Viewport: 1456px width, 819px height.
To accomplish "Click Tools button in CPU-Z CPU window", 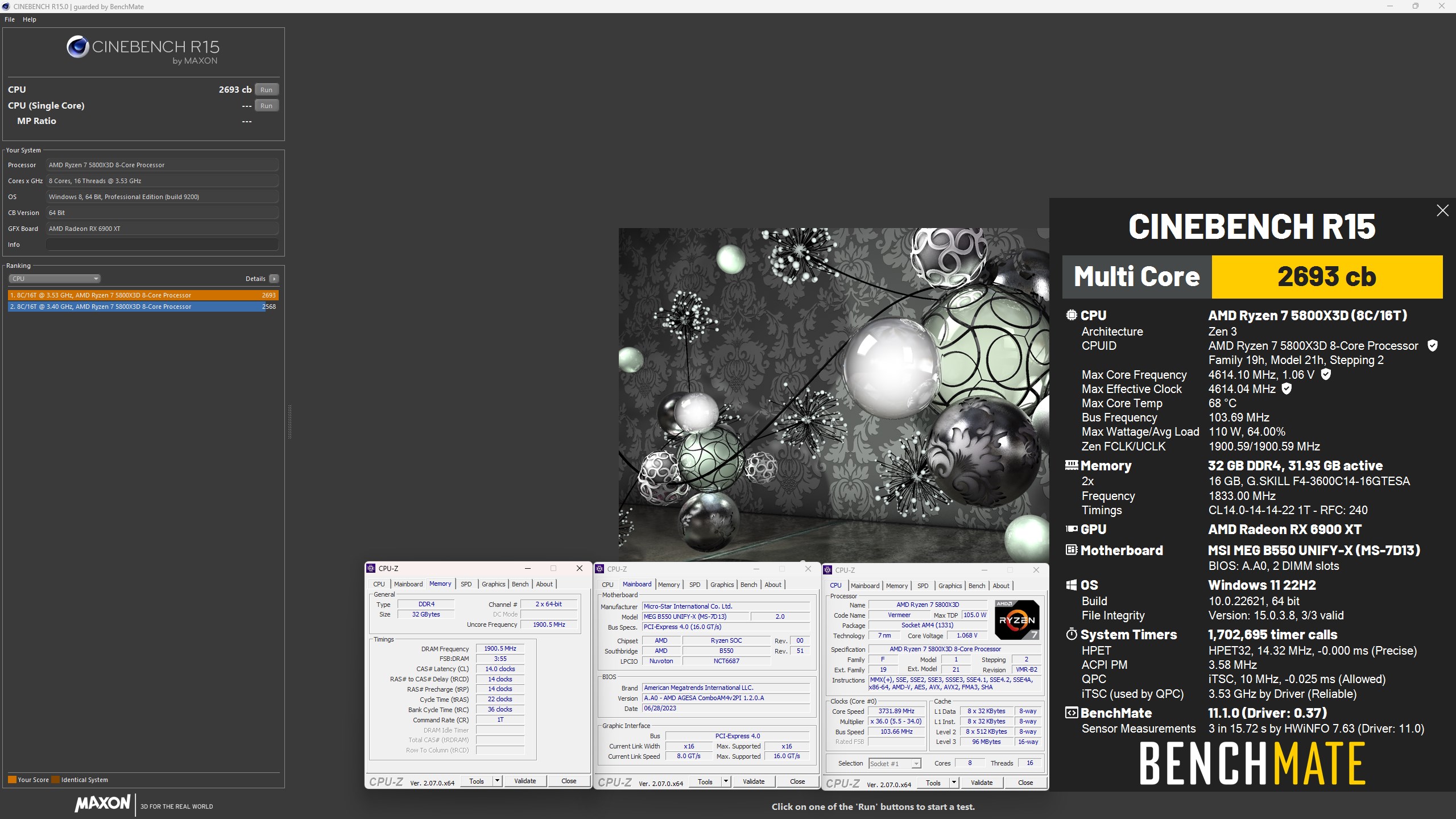I will click(x=933, y=783).
